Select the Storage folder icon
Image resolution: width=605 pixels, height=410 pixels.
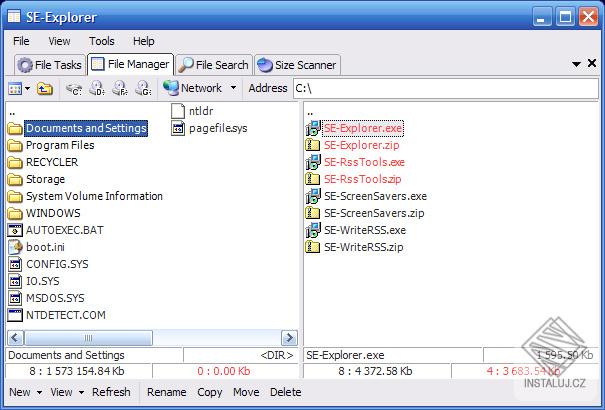pos(15,179)
